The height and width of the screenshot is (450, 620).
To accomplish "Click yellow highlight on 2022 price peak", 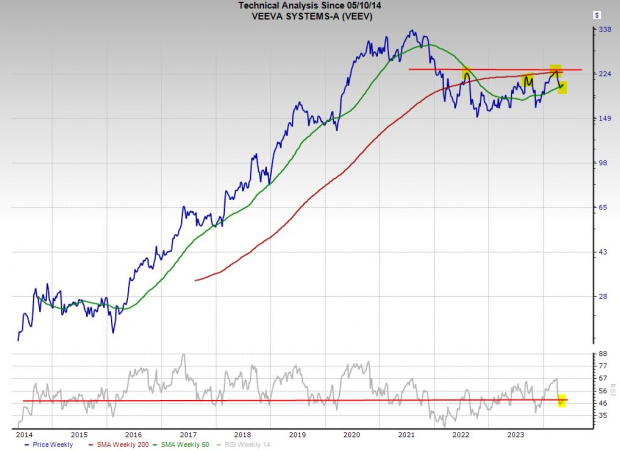I will 466,73.
